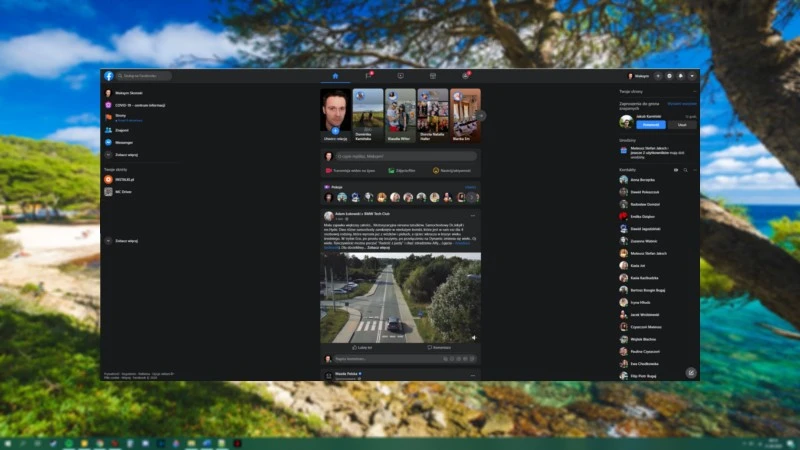Open the Messenger icon in top right
Viewport: 800px width, 450px height.
pos(669,76)
